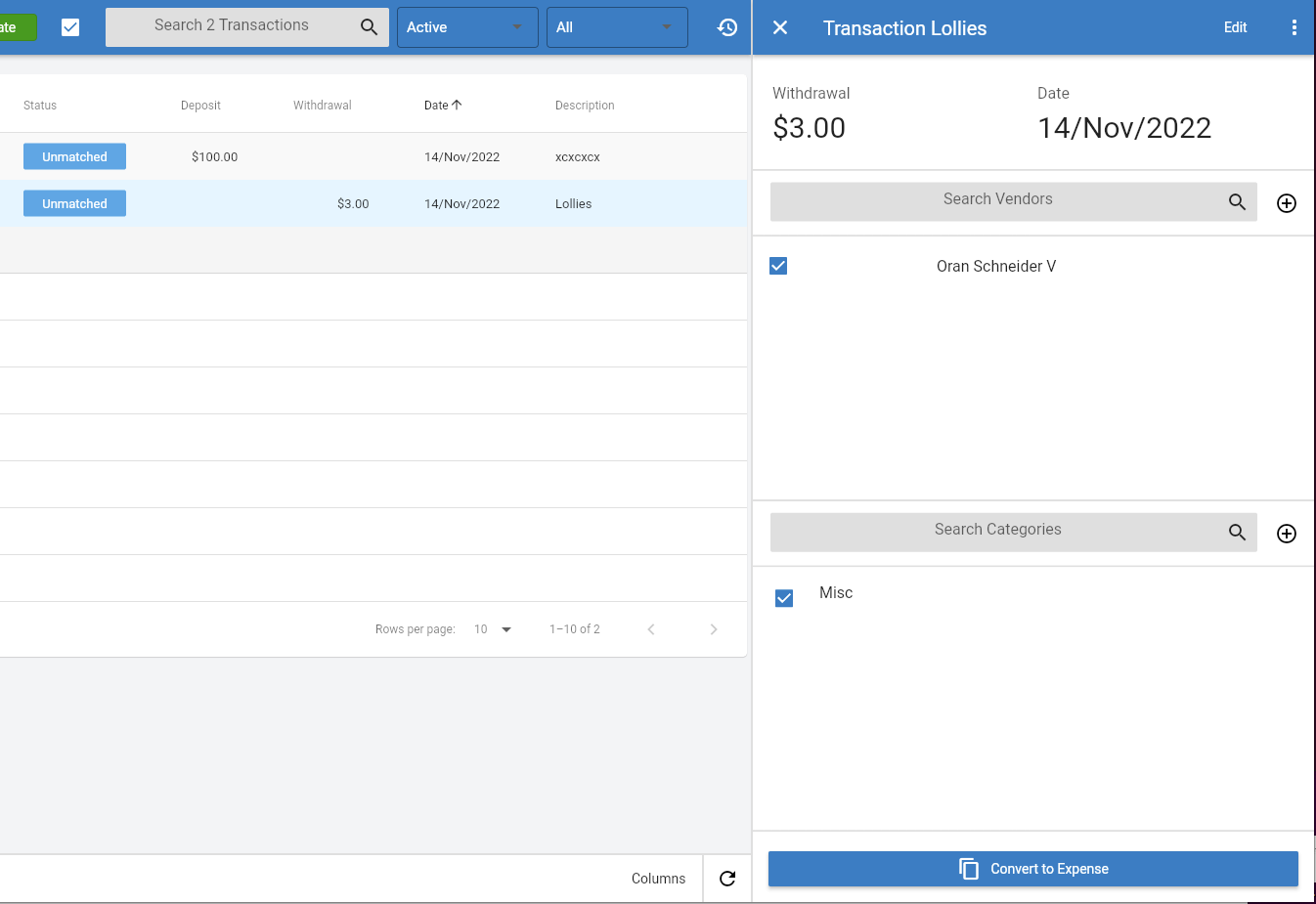Click the history clock icon in toolbar

coord(727,27)
